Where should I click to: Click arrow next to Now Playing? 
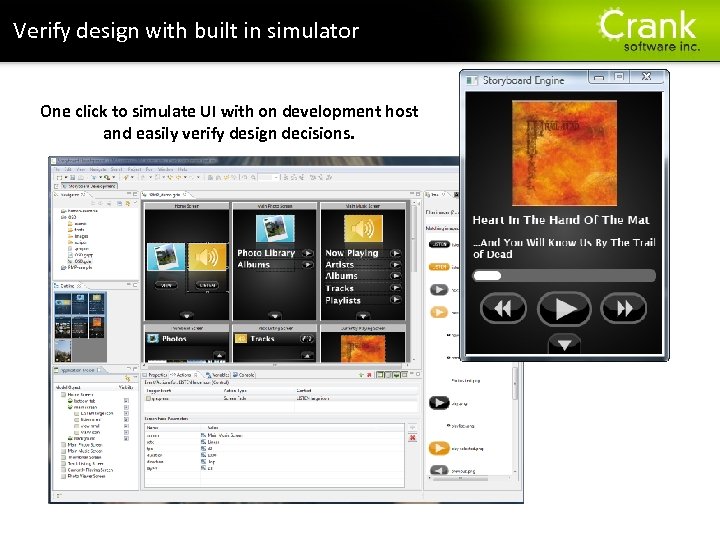[x=395, y=253]
